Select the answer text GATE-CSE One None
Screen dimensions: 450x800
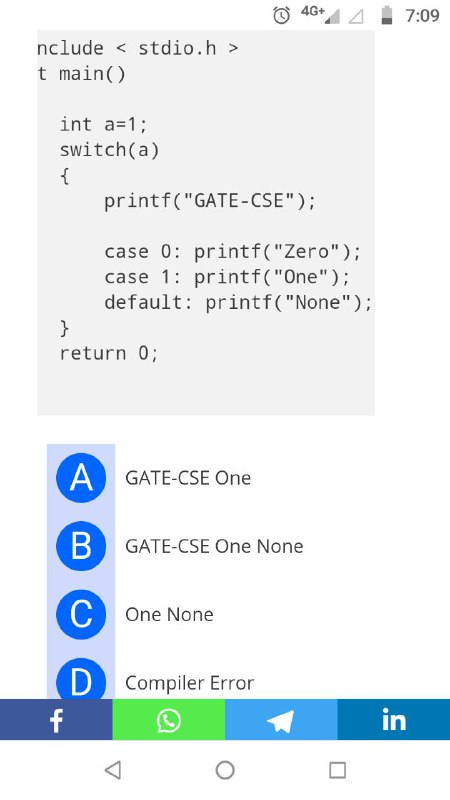click(214, 546)
